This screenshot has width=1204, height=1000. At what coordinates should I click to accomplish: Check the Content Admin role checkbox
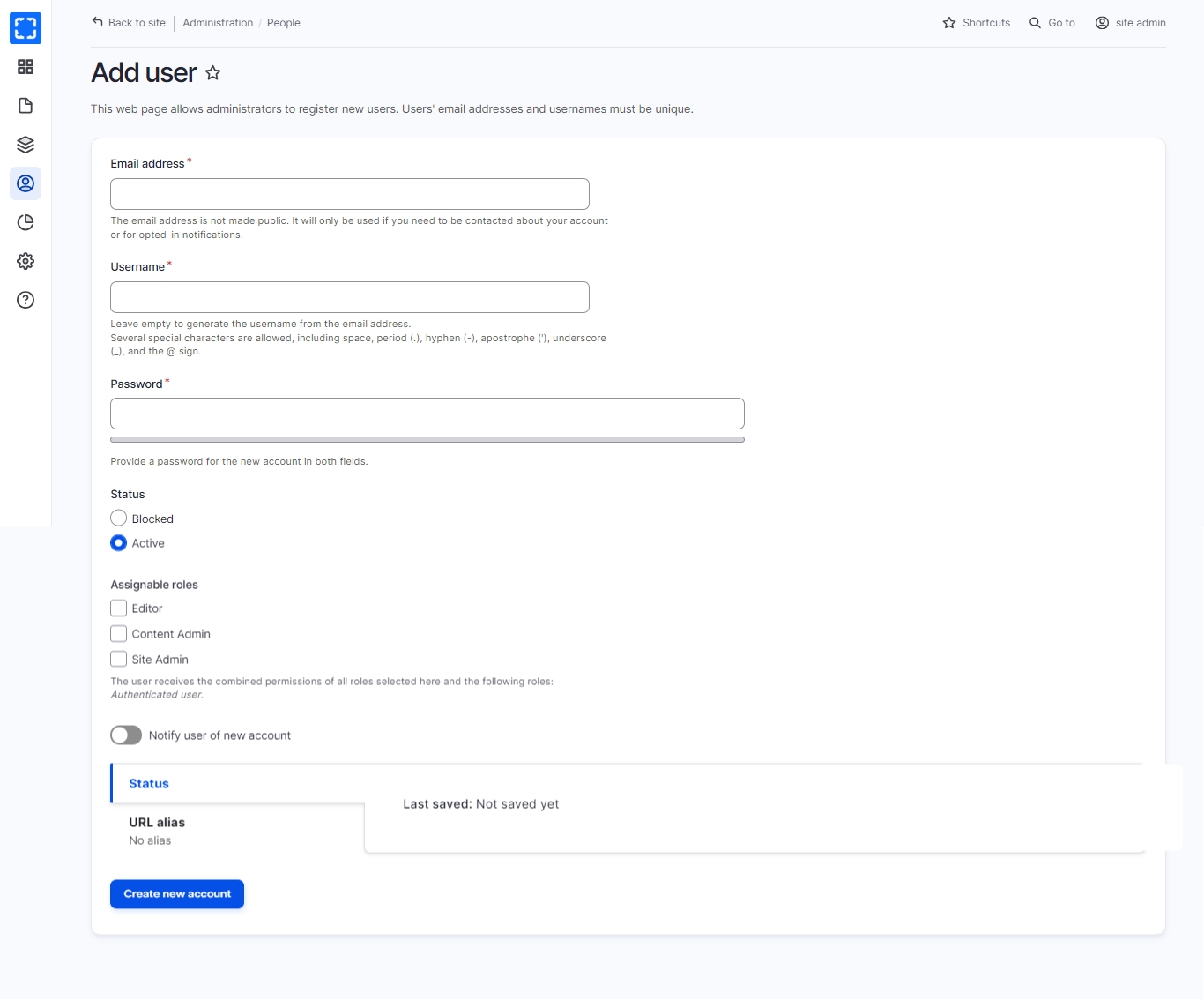(x=119, y=634)
